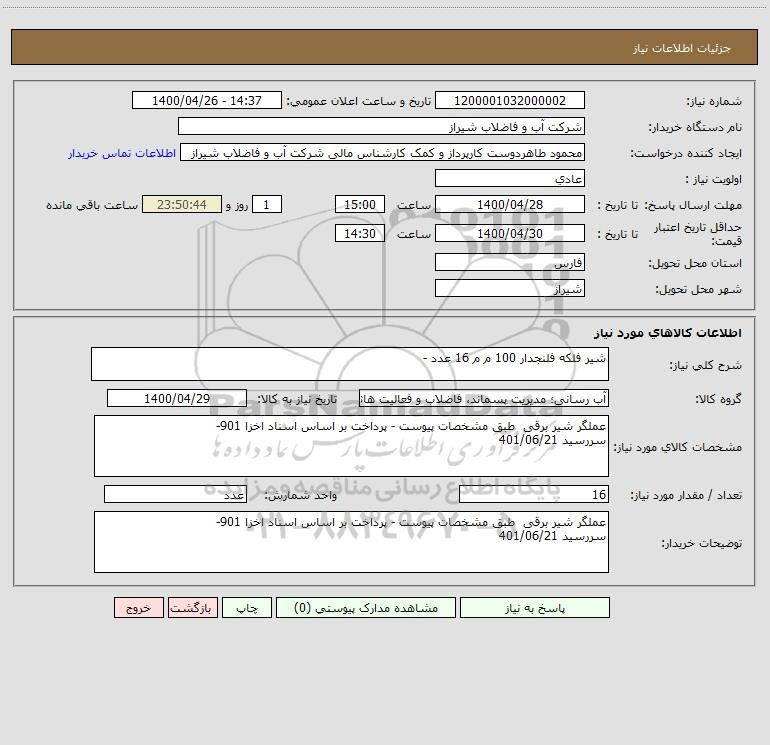Viewport: 770px width, 745px height.
Task: Click the remaining days field showing 1
Action: [x=267, y=204]
